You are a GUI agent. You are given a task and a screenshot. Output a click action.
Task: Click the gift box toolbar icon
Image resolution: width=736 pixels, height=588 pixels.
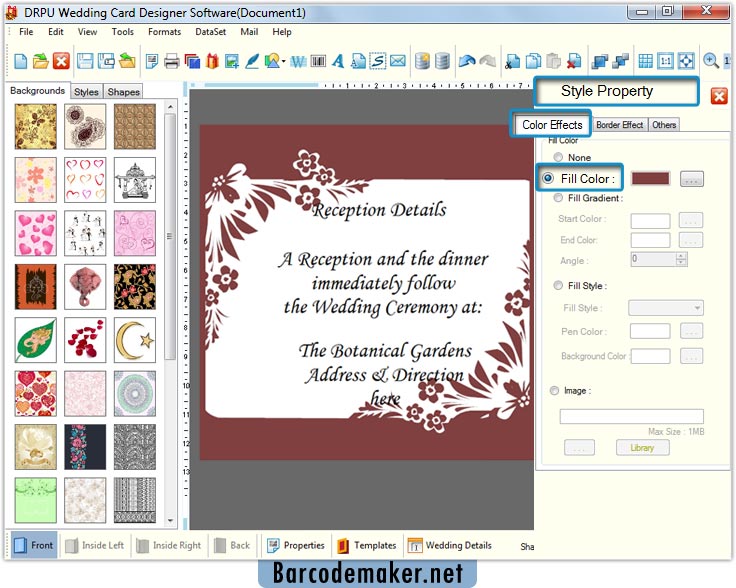(212, 61)
